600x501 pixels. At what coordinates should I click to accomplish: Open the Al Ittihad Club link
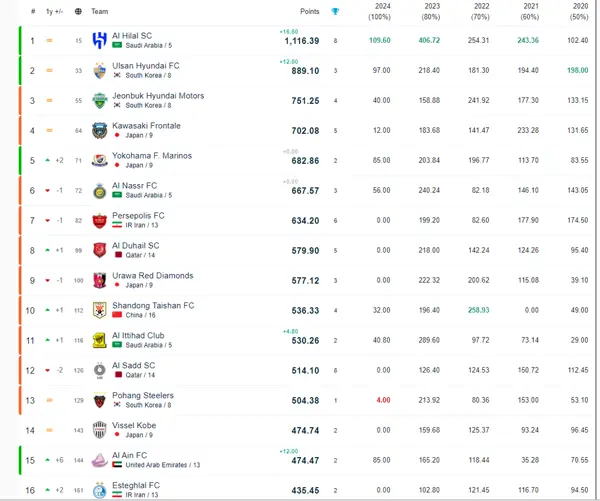(x=139, y=335)
